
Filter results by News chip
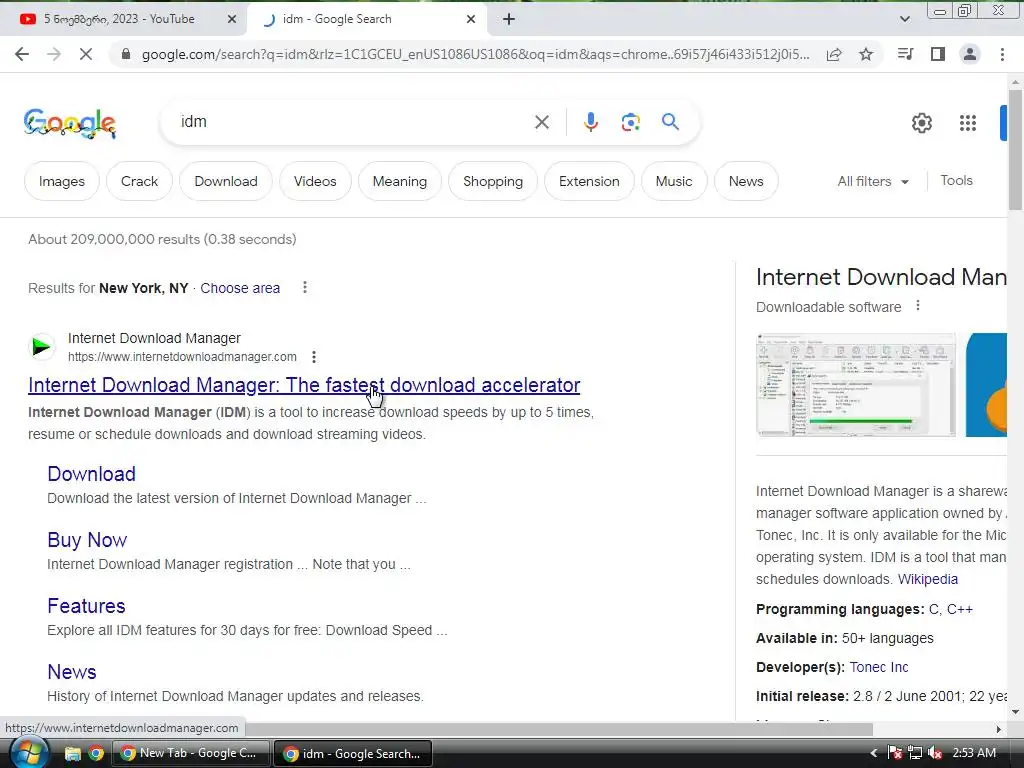click(x=746, y=182)
